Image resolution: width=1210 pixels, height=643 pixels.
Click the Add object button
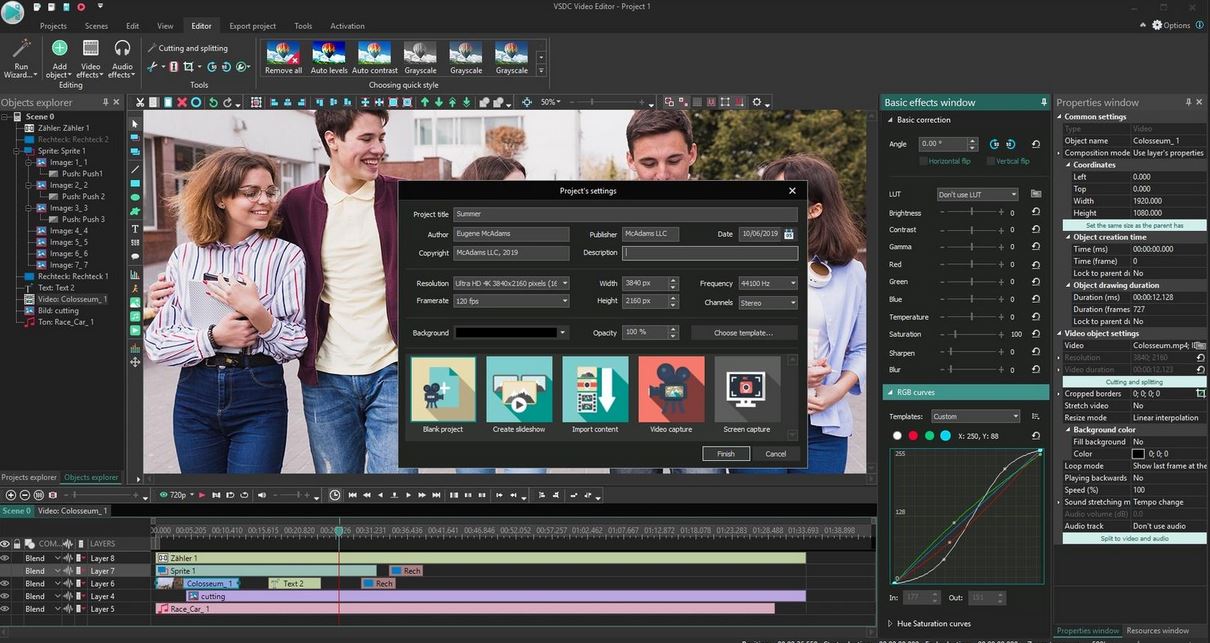pyautogui.click(x=59, y=58)
